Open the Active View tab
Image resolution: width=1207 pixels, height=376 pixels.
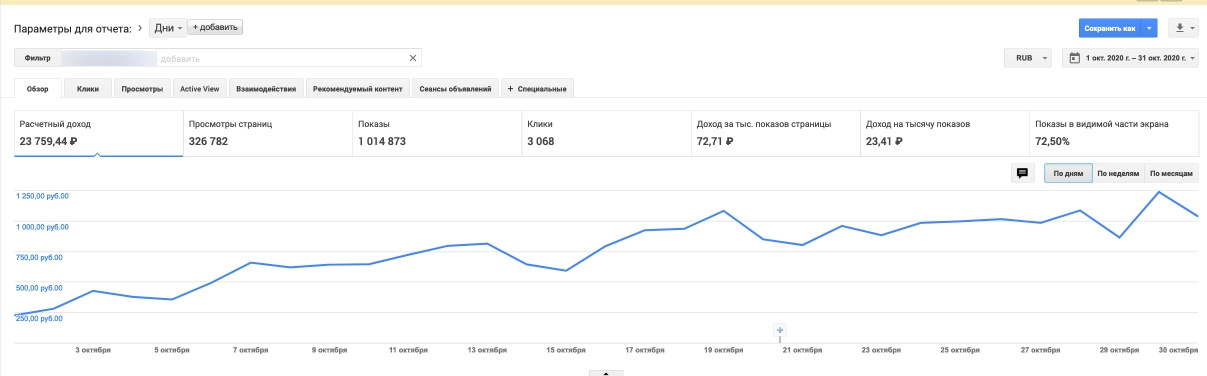[x=199, y=89]
